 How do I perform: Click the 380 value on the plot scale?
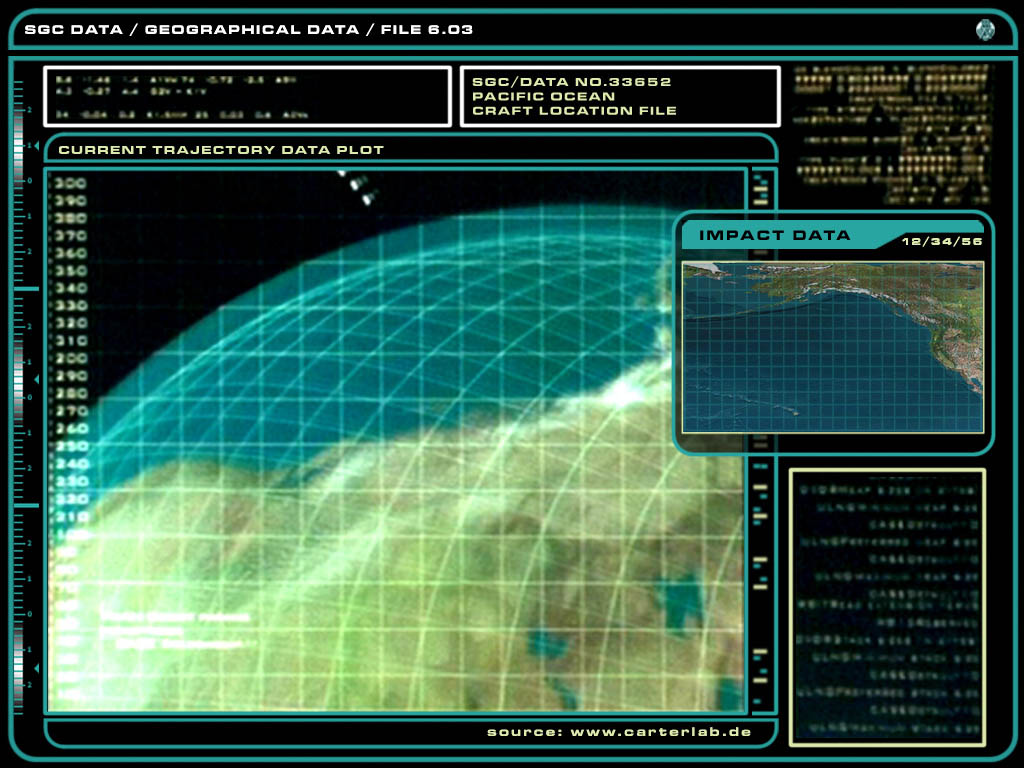[71, 218]
